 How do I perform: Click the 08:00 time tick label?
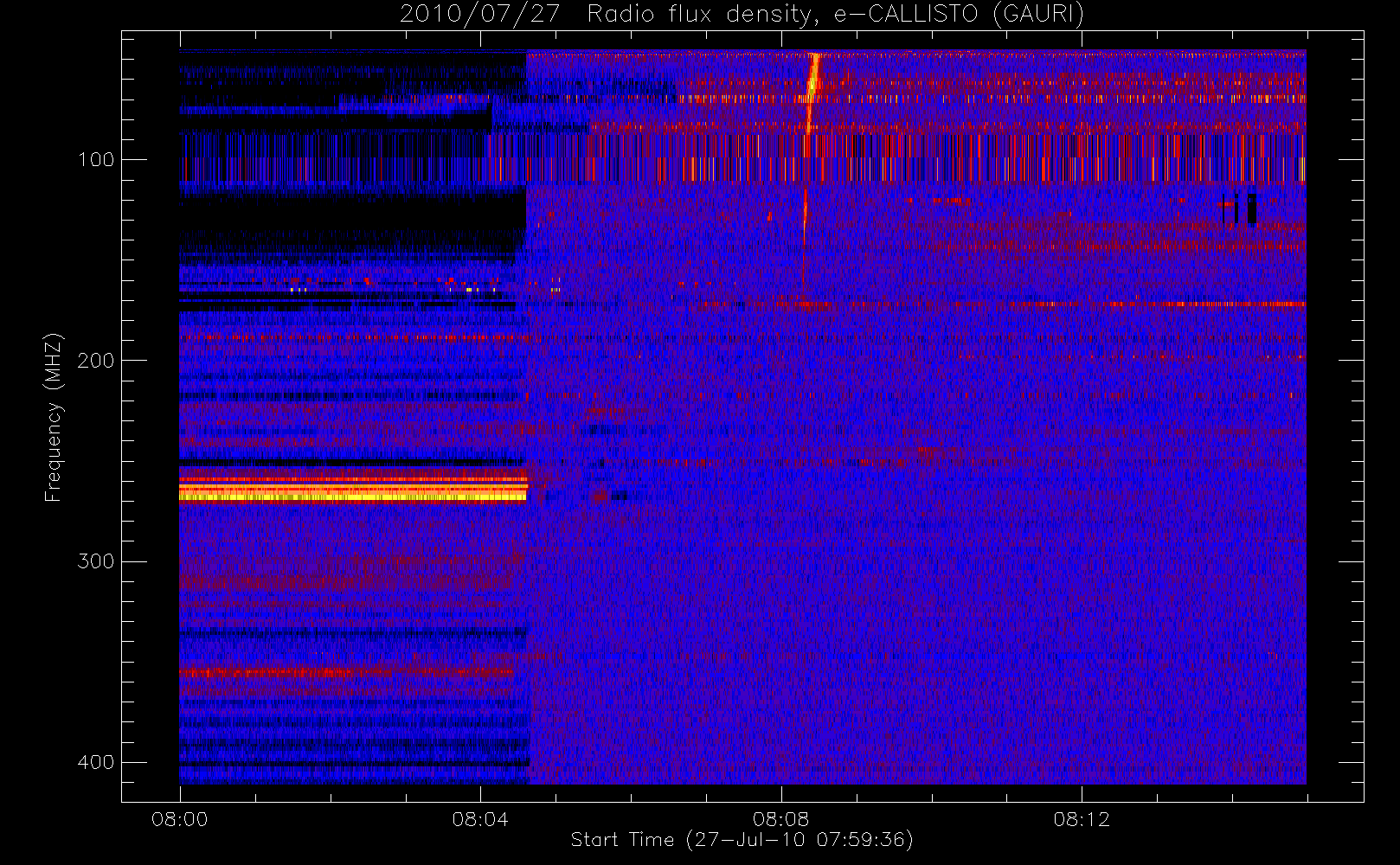click(180, 819)
